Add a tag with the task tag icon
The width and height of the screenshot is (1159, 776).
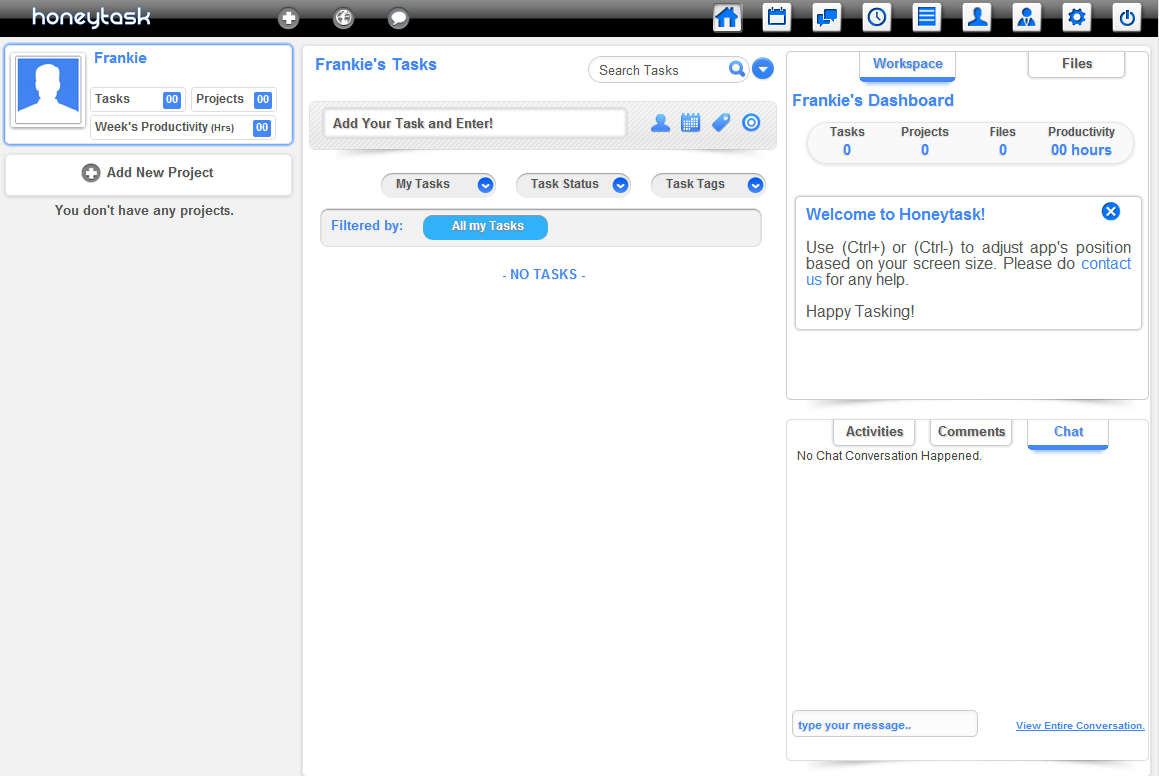[x=721, y=123]
